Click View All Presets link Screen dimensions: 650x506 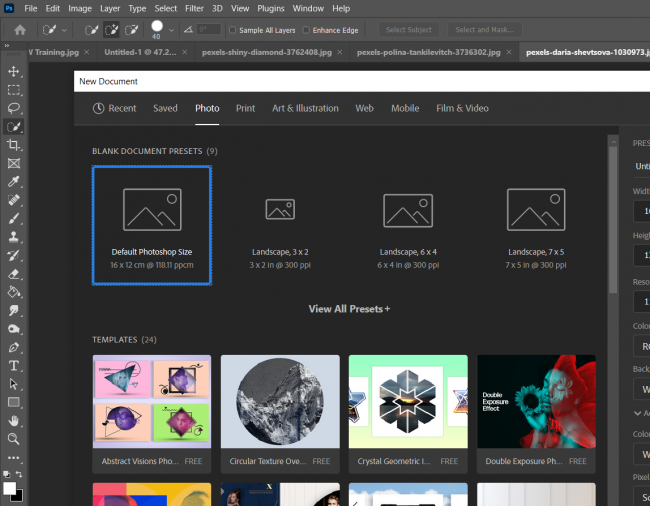tap(349, 309)
